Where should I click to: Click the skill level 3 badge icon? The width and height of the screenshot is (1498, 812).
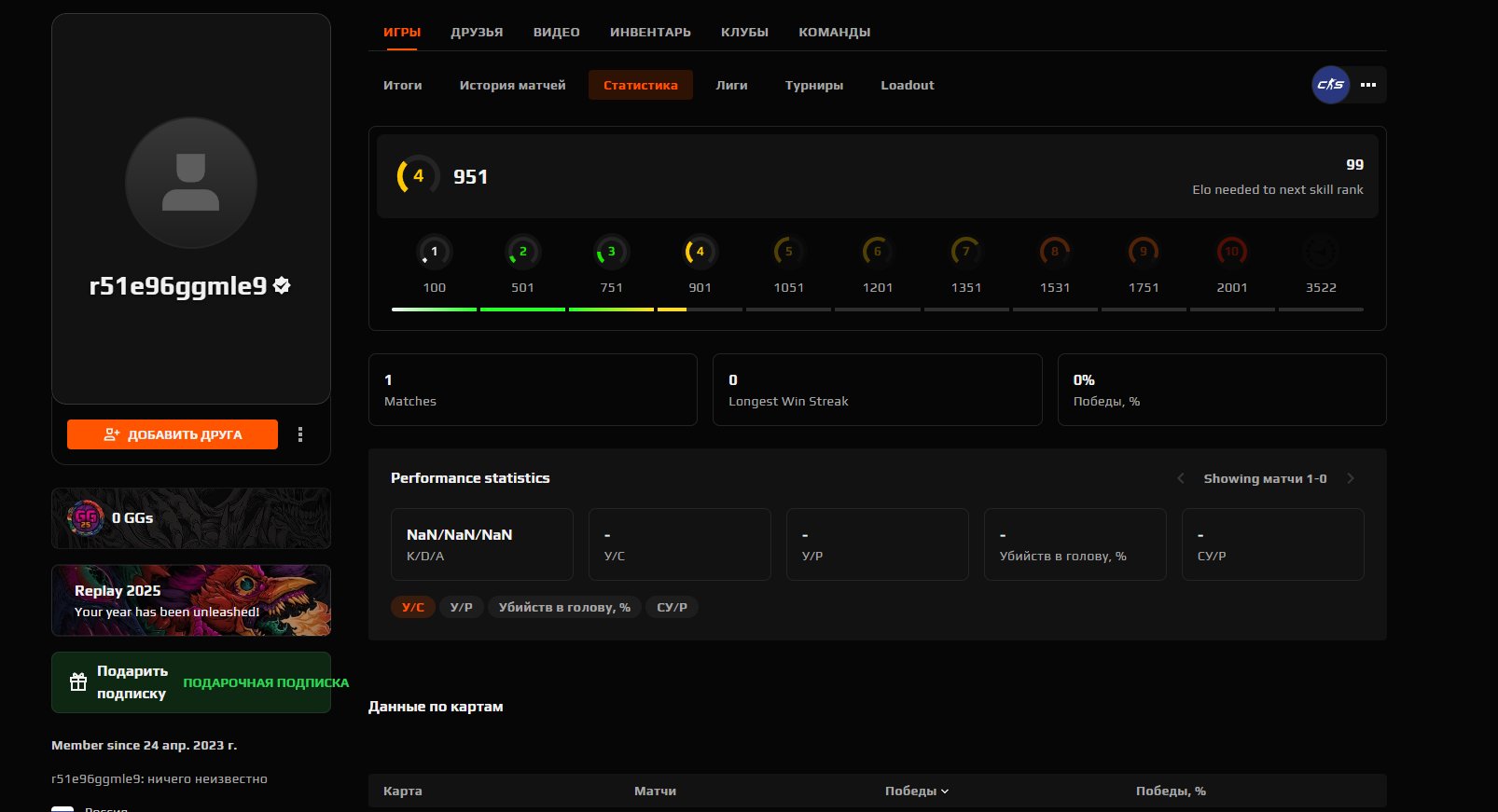[x=611, y=252]
